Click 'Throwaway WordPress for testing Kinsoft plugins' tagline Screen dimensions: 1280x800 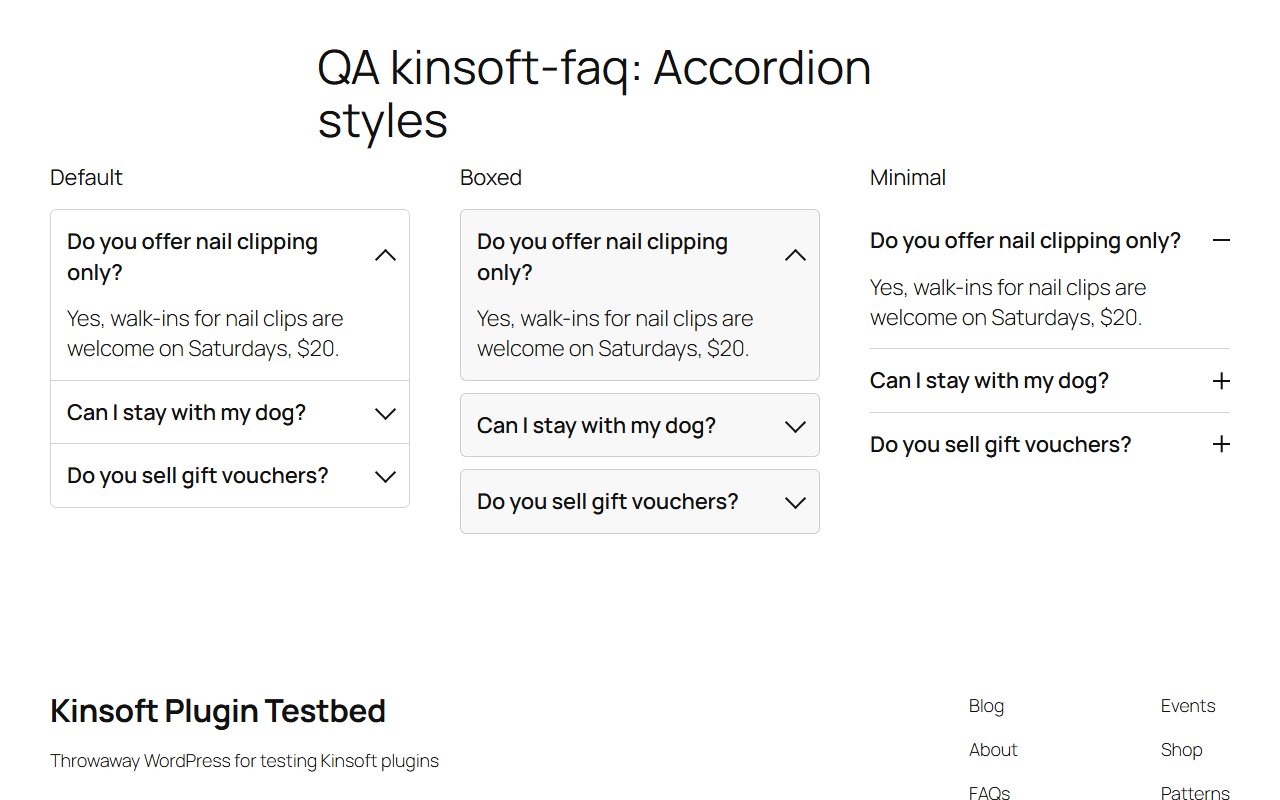tap(244, 761)
